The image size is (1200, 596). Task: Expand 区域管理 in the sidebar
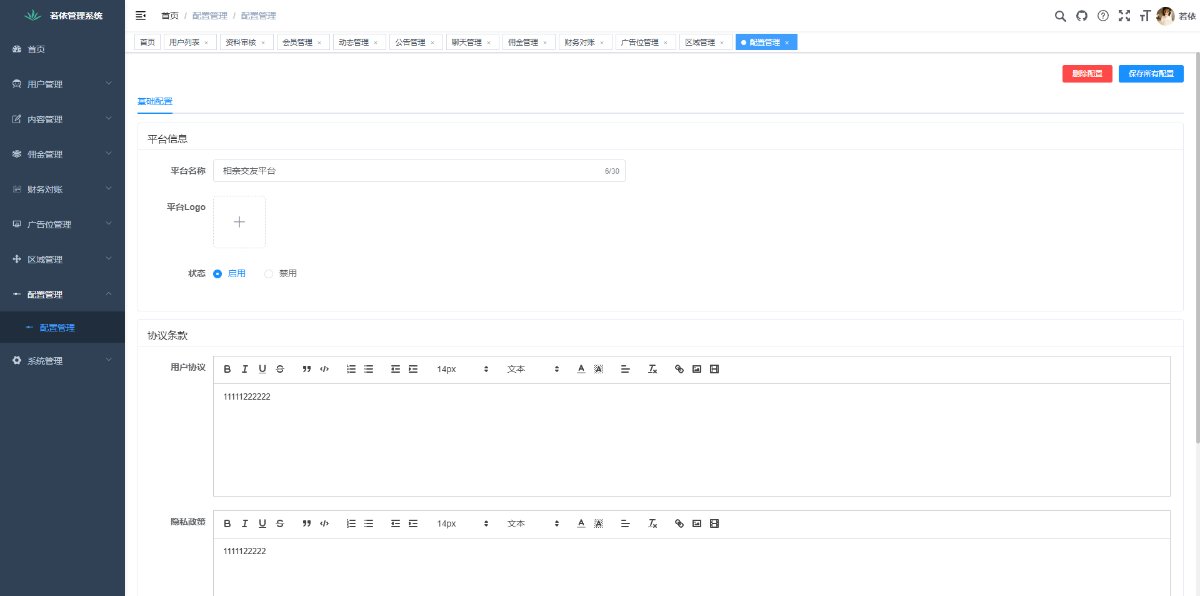[62, 259]
